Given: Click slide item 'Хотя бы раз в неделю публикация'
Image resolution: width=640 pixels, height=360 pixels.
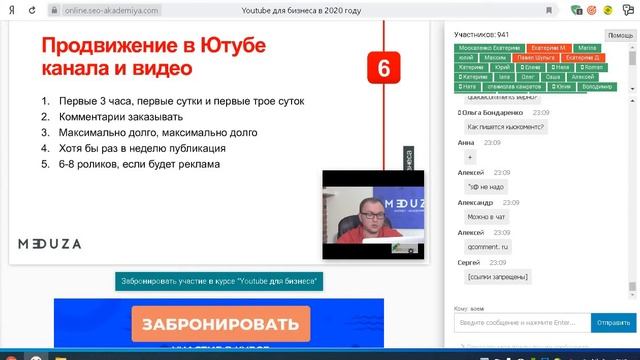Looking at the screenshot, I should (x=142, y=148).
